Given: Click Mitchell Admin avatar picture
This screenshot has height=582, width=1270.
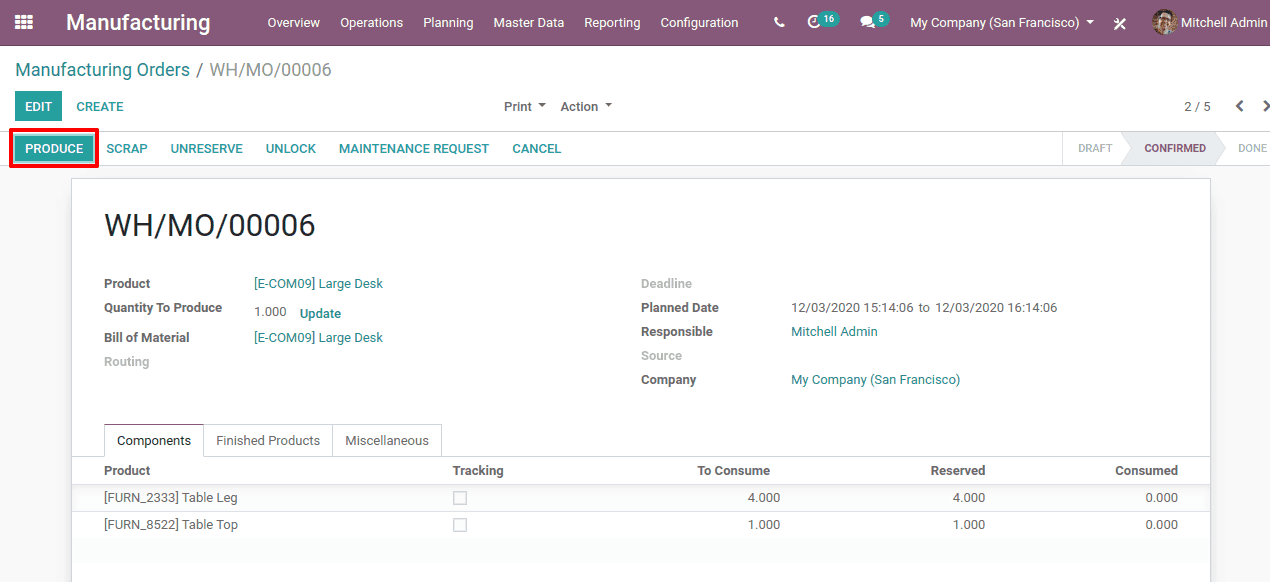Looking at the screenshot, I should pos(1164,22).
